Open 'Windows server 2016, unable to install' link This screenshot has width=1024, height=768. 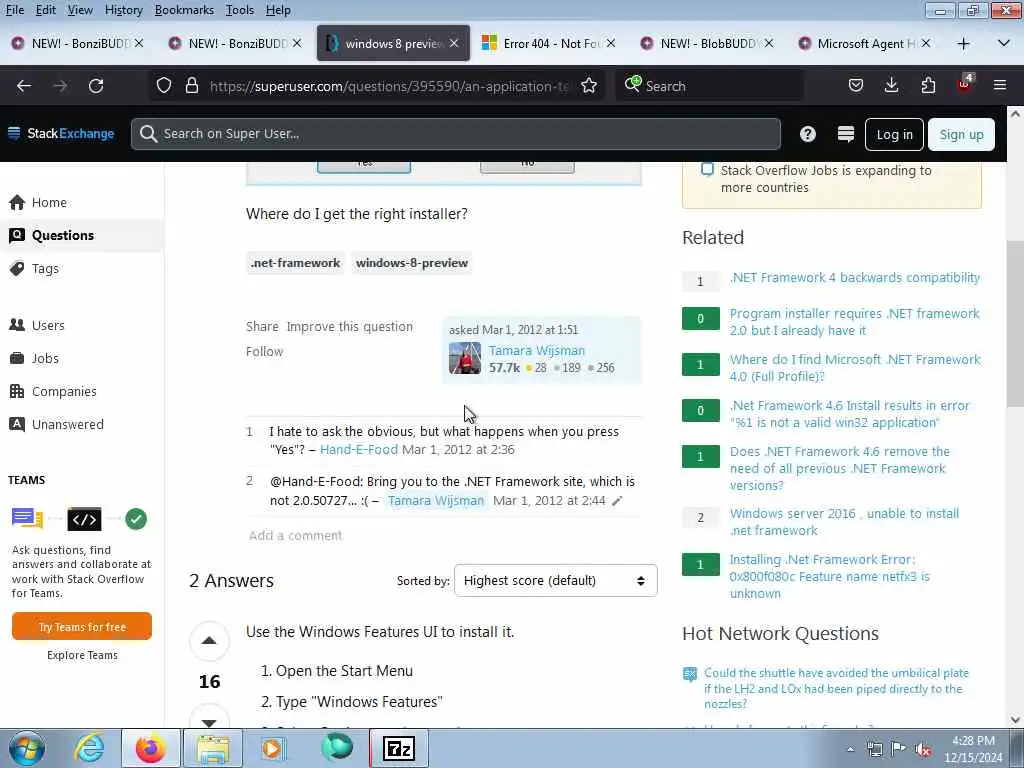844,522
